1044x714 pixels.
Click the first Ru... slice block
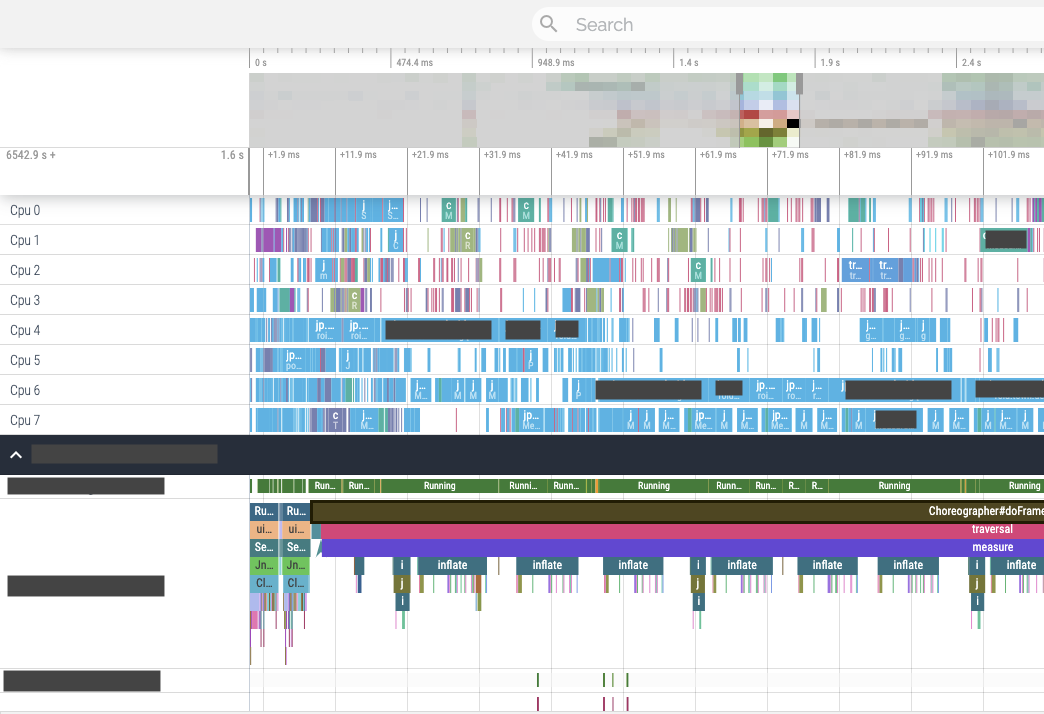[264, 512]
